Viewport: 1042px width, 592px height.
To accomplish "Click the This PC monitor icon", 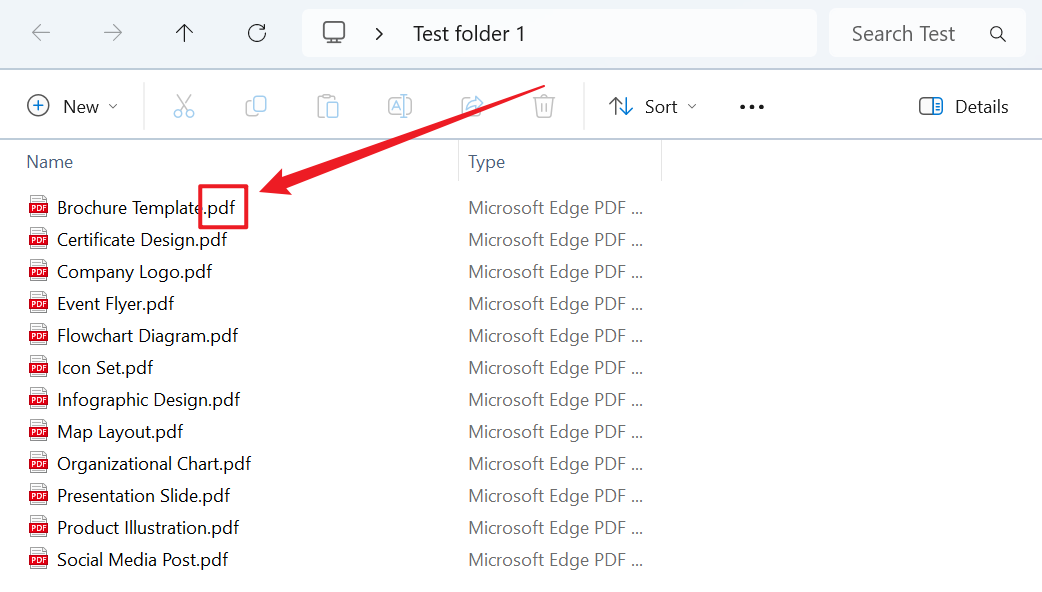I will (x=334, y=33).
